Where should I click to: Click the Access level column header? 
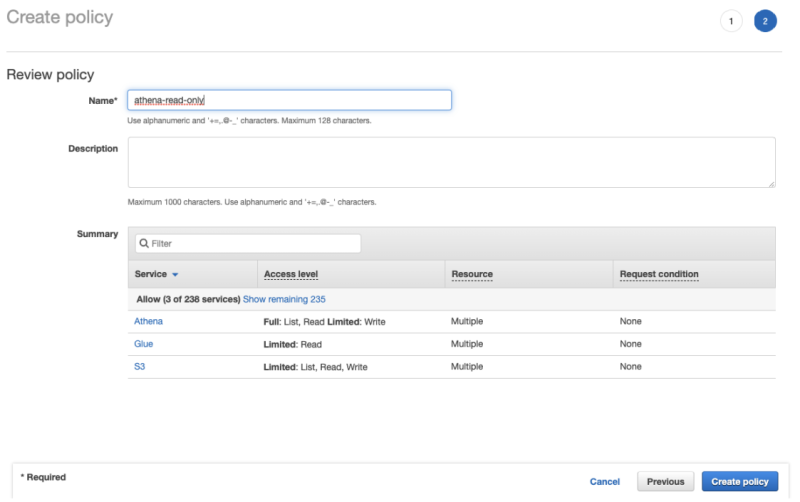click(x=291, y=274)
